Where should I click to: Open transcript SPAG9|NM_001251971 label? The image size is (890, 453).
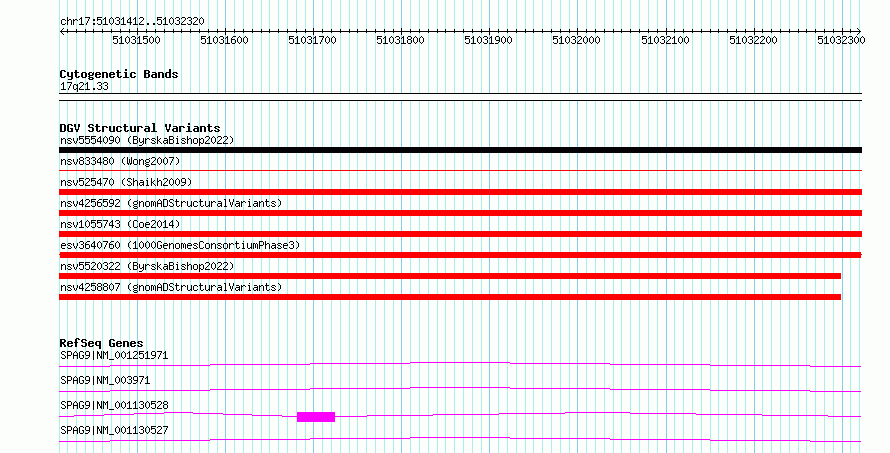click(114, 355)
